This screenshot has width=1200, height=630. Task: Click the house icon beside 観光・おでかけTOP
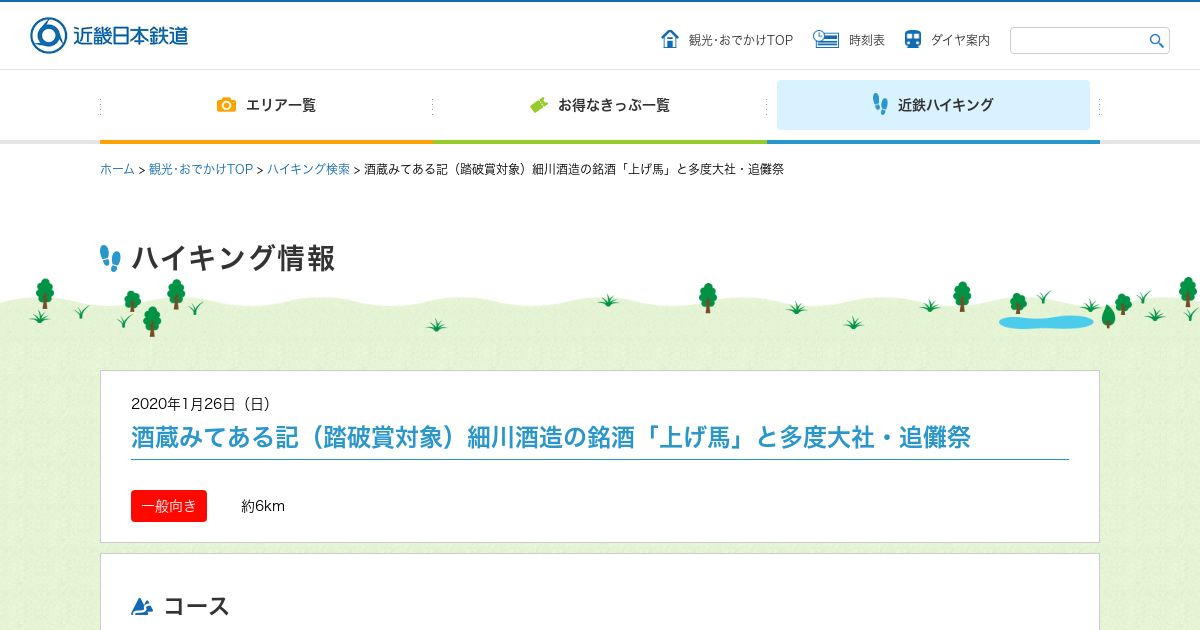click(x=670, y=39)
